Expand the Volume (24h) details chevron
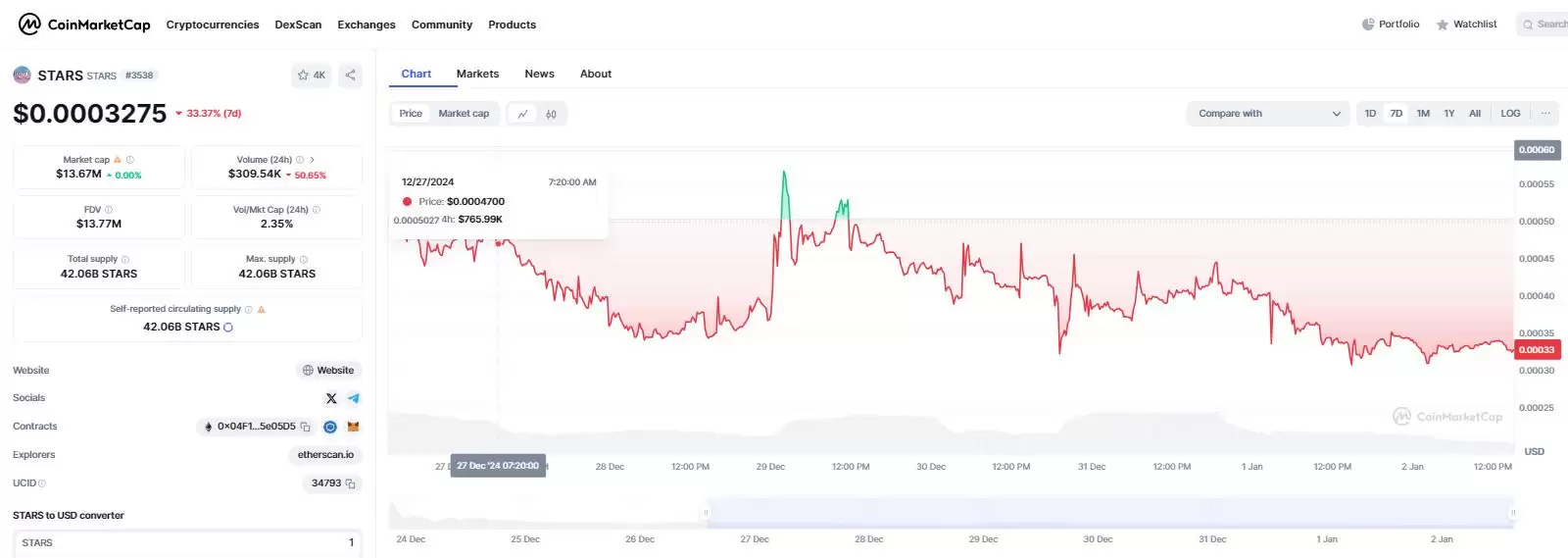The width and height of the screenshot is (1568, 558). (x=313, y=160)
